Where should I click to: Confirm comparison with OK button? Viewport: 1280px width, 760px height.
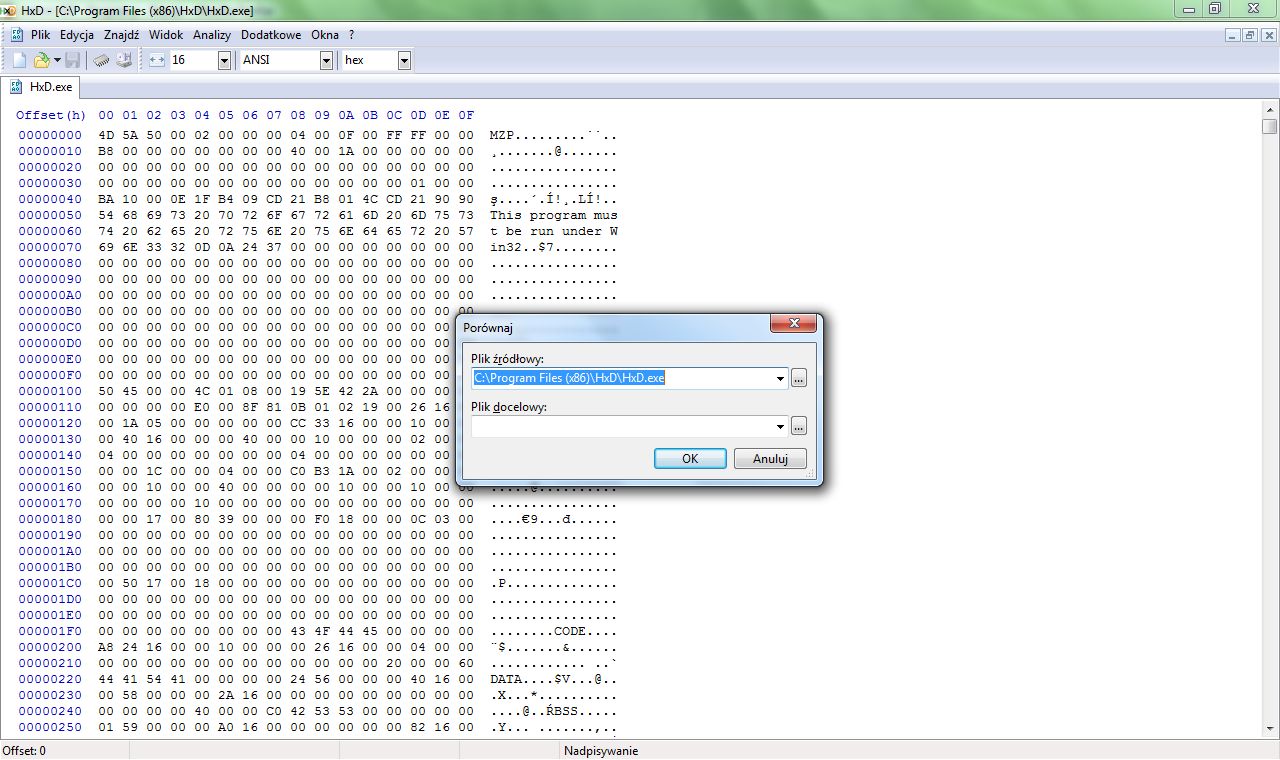pos(690,459)
